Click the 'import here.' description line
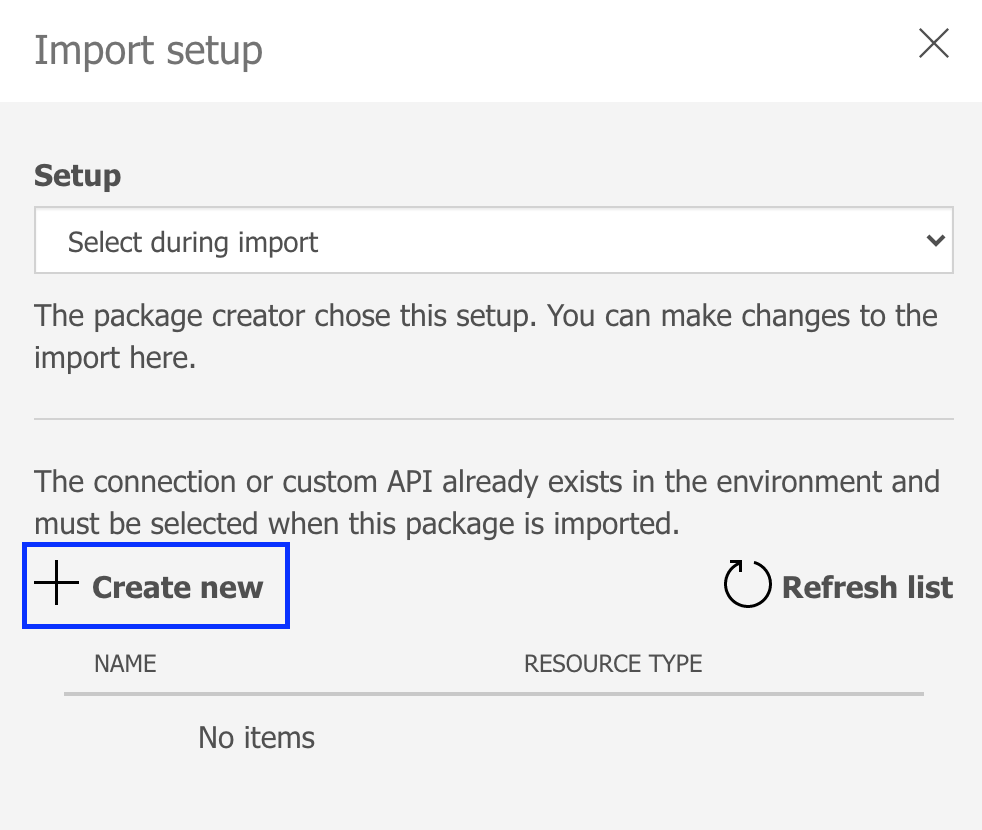Image resolution: width=982 pixels, height=830 pixels. (115, 358)
